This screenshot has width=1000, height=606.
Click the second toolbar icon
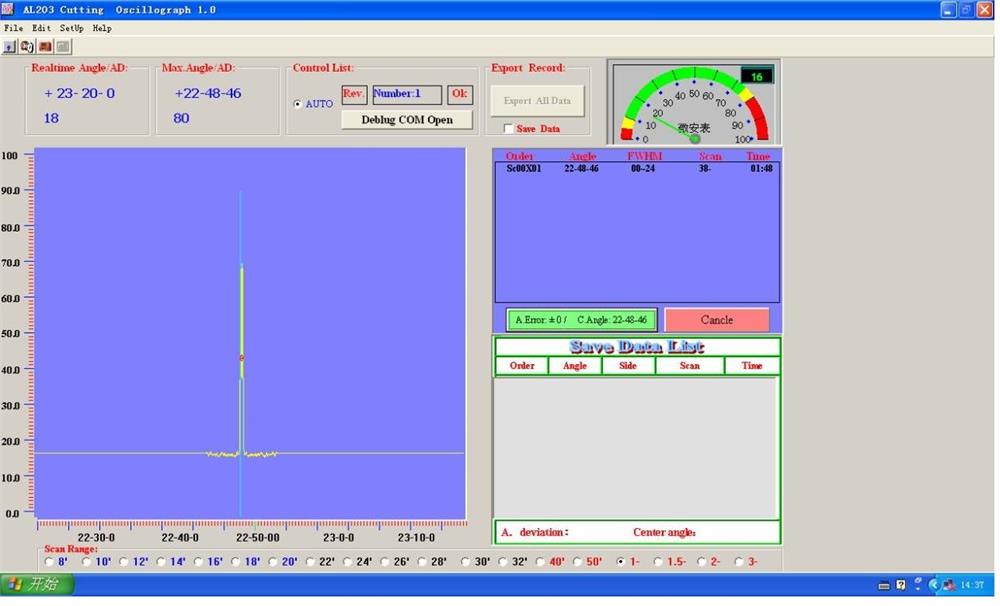click(27, 46)
